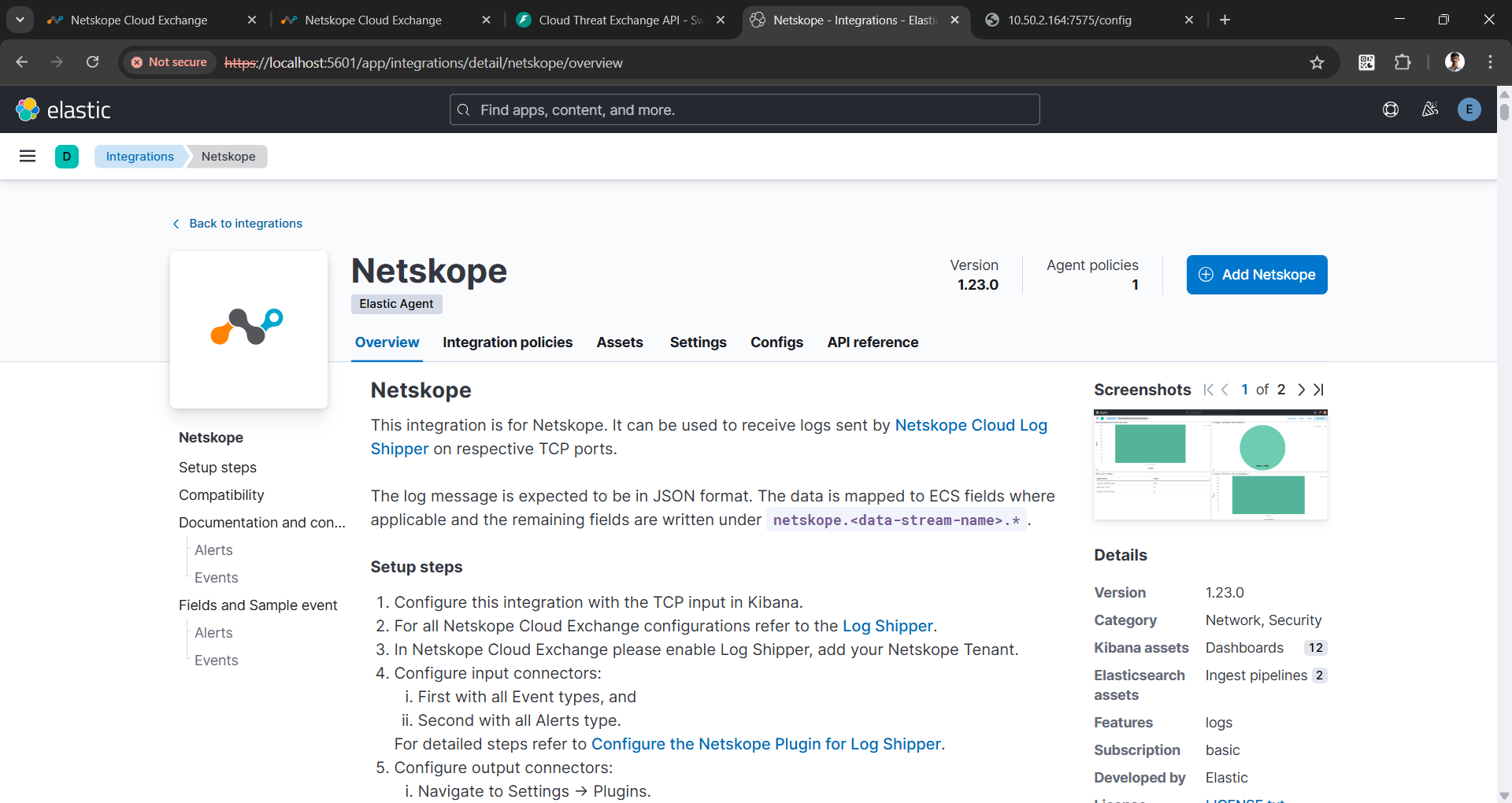Jump to Fields and Sample event section

pyautogui.click(x=258, y=605)
